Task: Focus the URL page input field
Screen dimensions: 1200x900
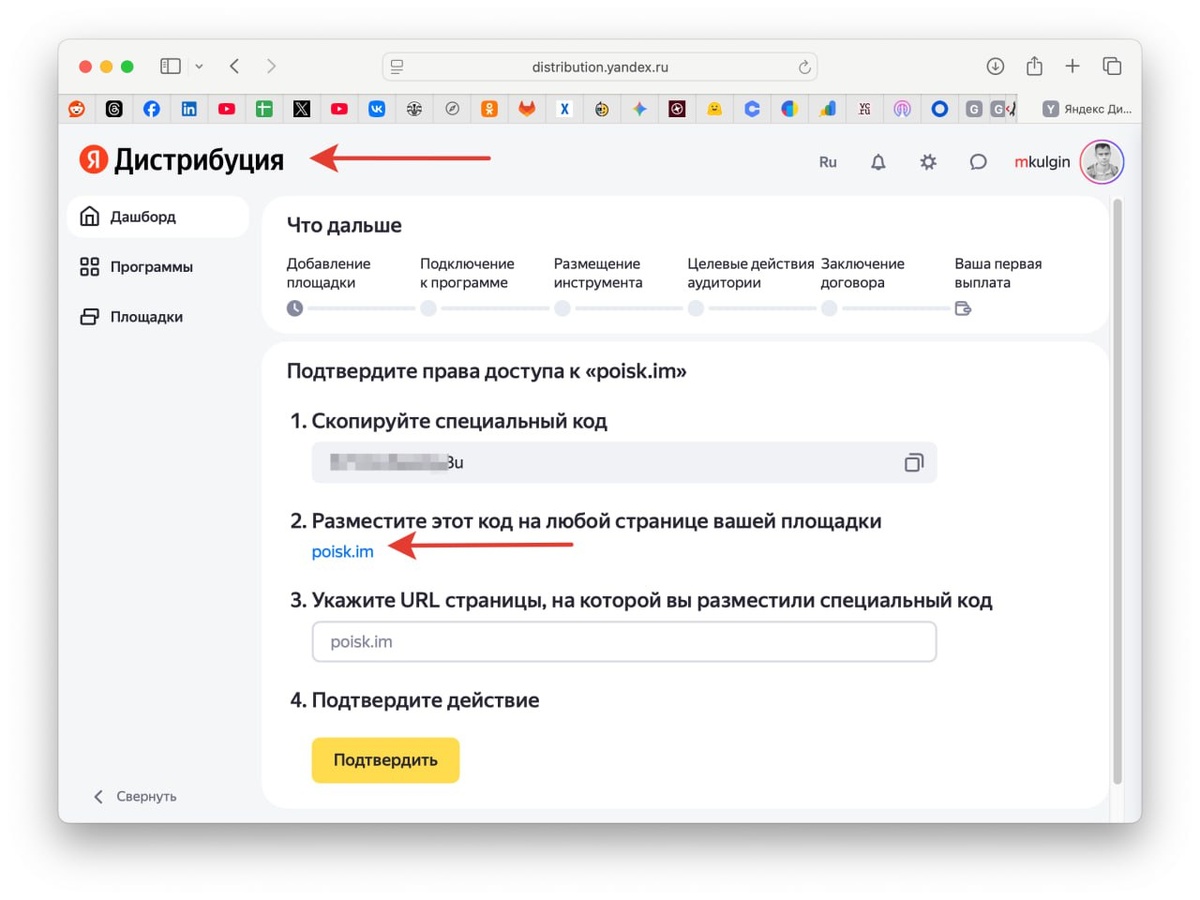Action: point(624,642)
